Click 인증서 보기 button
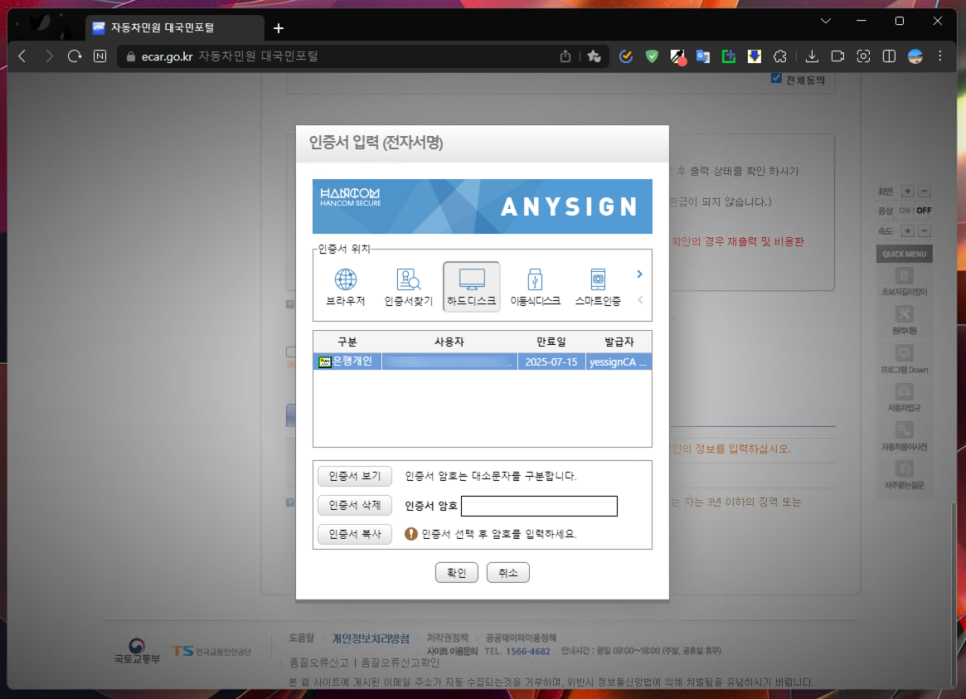This screenshot has height=699, width=966. click(355, 476)
